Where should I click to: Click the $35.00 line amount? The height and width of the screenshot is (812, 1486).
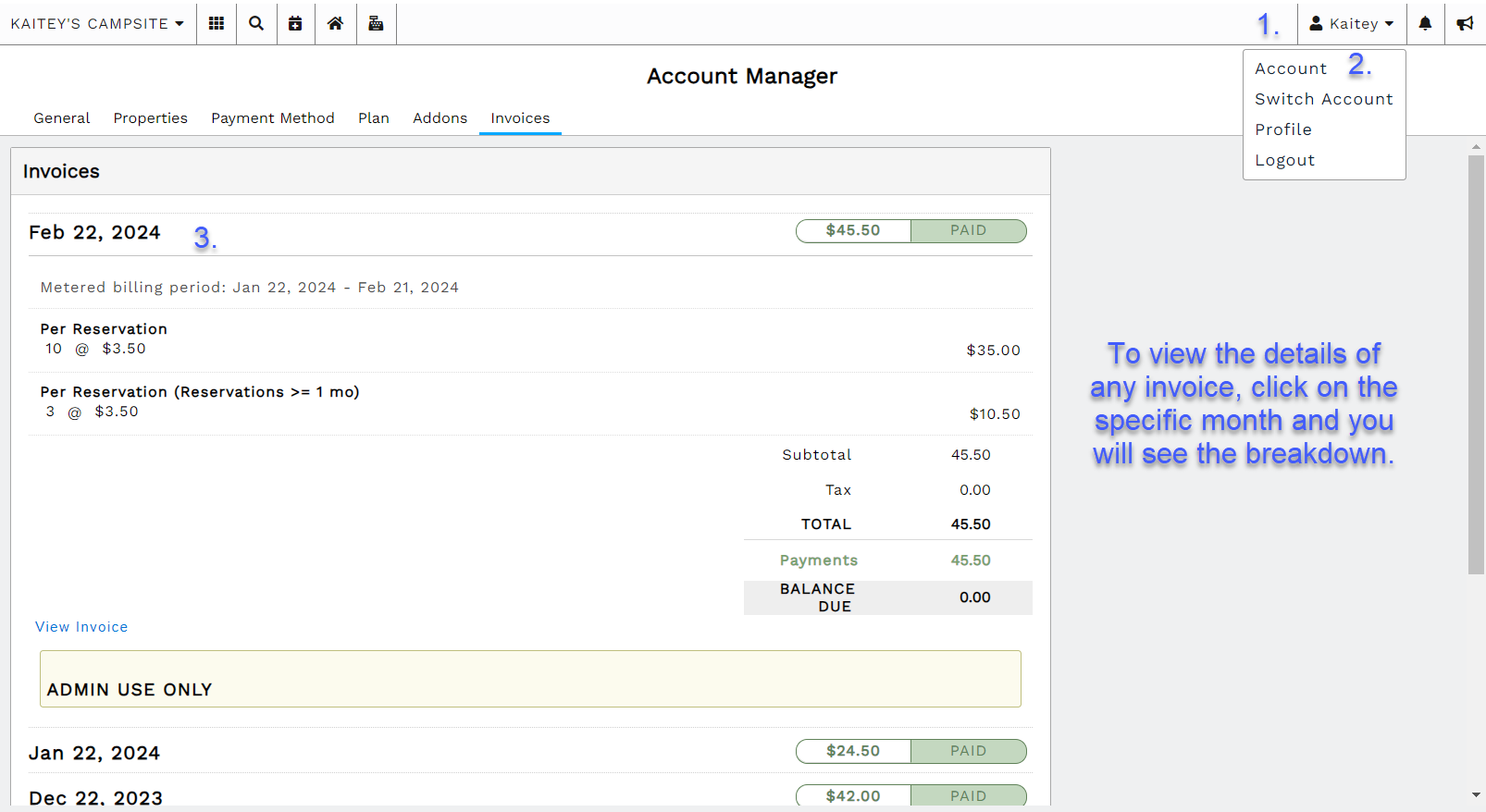(x=993, y=351)
